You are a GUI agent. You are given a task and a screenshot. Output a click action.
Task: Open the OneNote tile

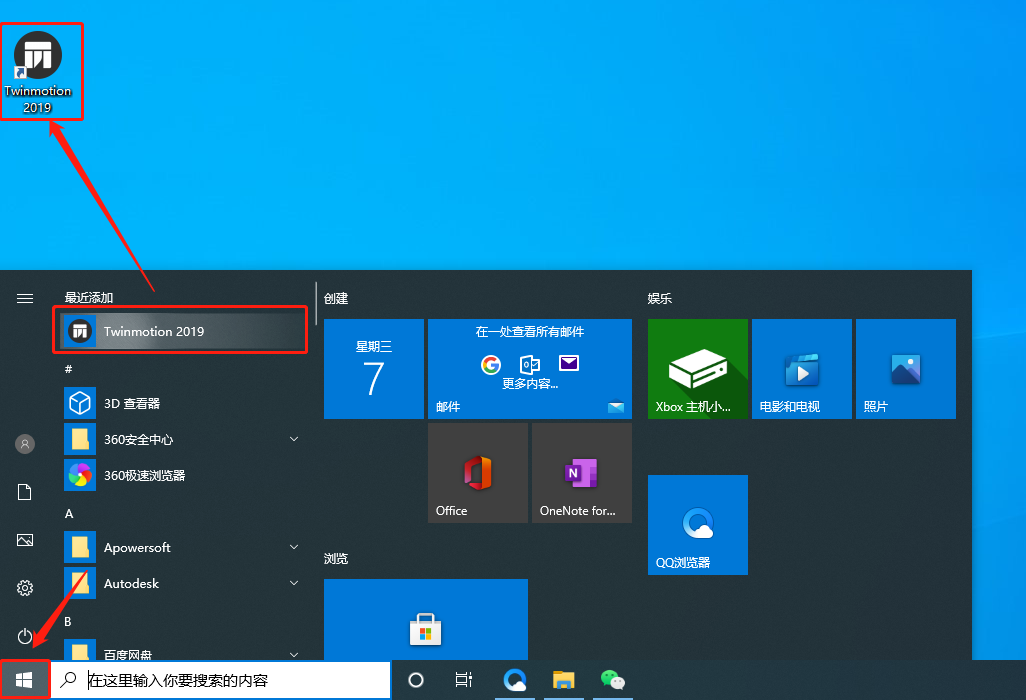582,473
